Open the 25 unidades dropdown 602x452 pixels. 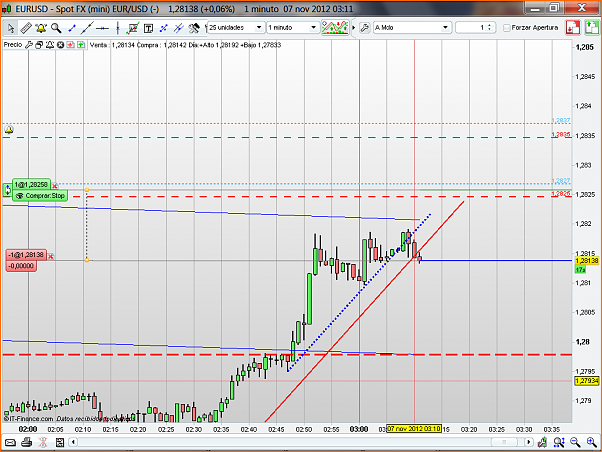tap(236, 28)
